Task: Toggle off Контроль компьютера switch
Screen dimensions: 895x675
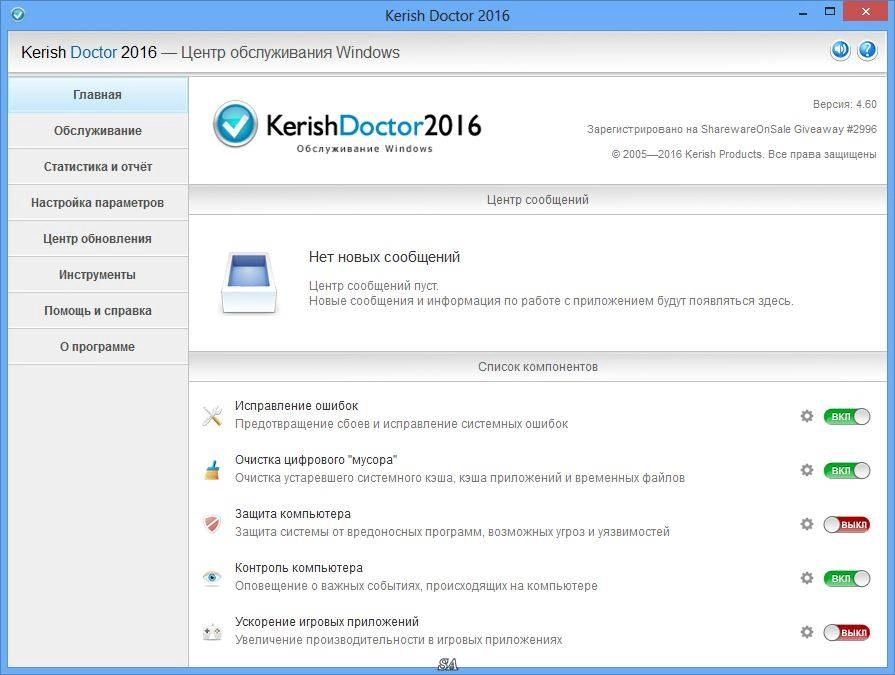Action: [846, 579]
